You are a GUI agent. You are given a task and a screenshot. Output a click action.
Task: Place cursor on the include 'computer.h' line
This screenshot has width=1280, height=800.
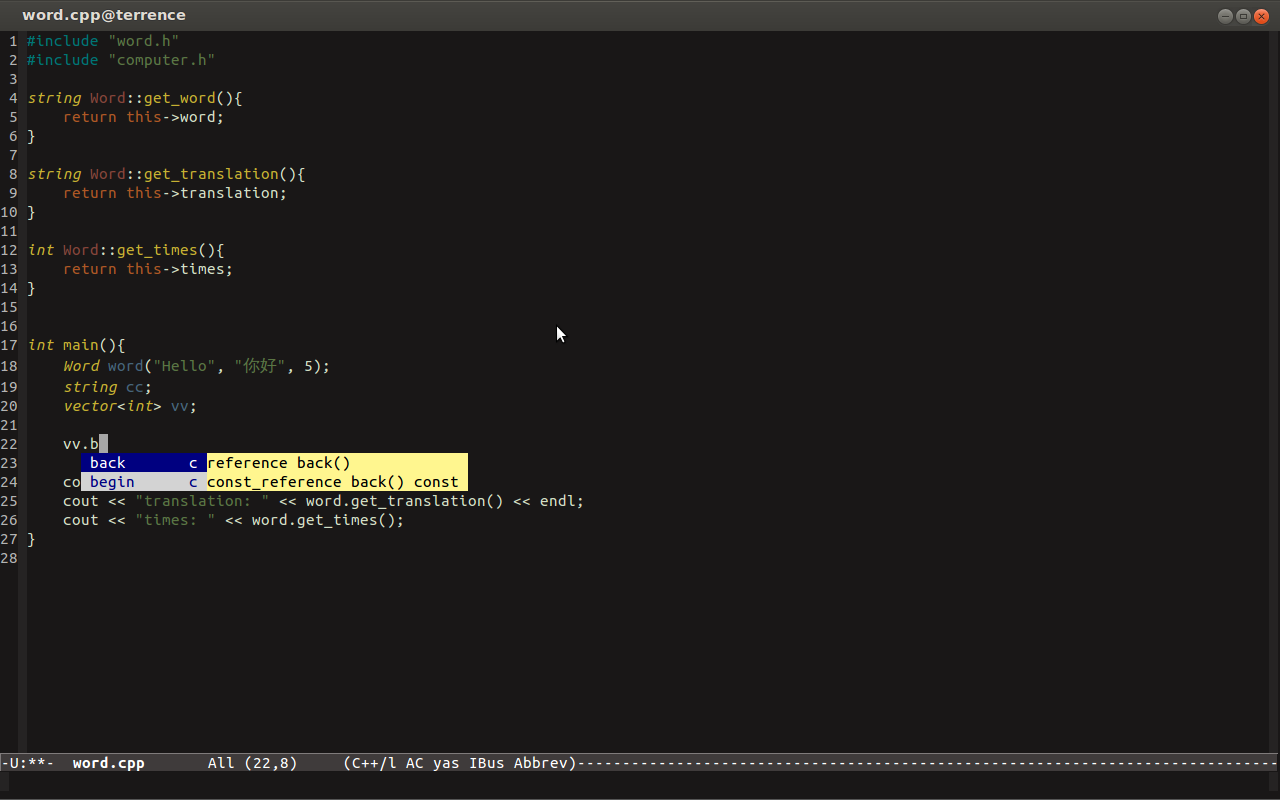(x=120, y=59)
